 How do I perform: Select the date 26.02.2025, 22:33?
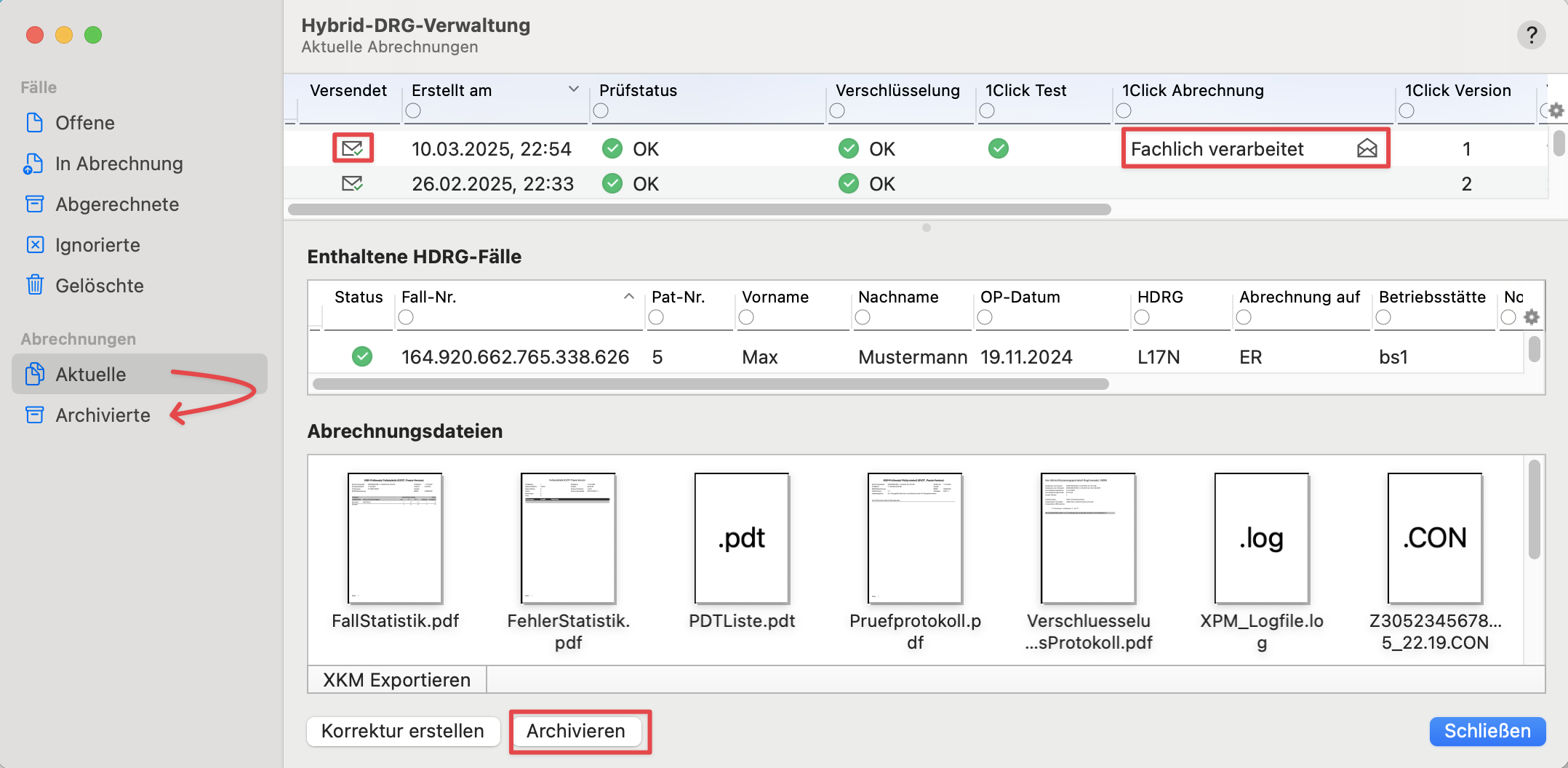tap(493, 183)
